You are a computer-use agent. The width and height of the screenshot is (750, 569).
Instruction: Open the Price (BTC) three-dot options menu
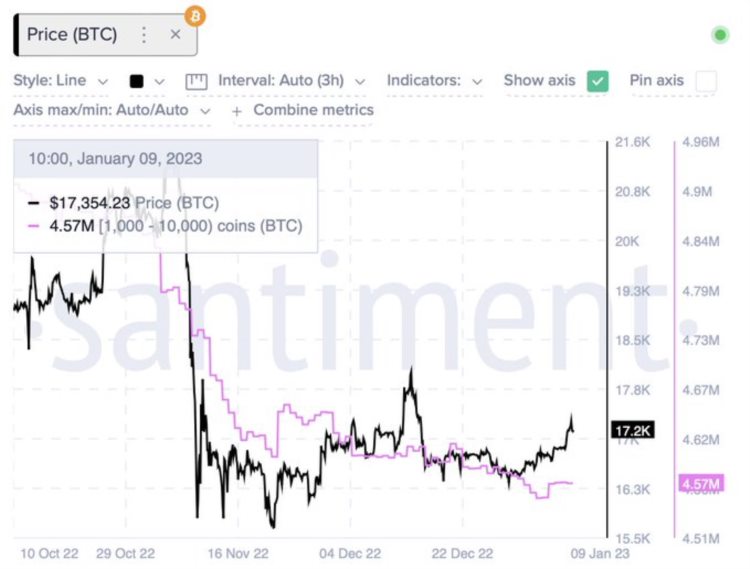(144, 35)
